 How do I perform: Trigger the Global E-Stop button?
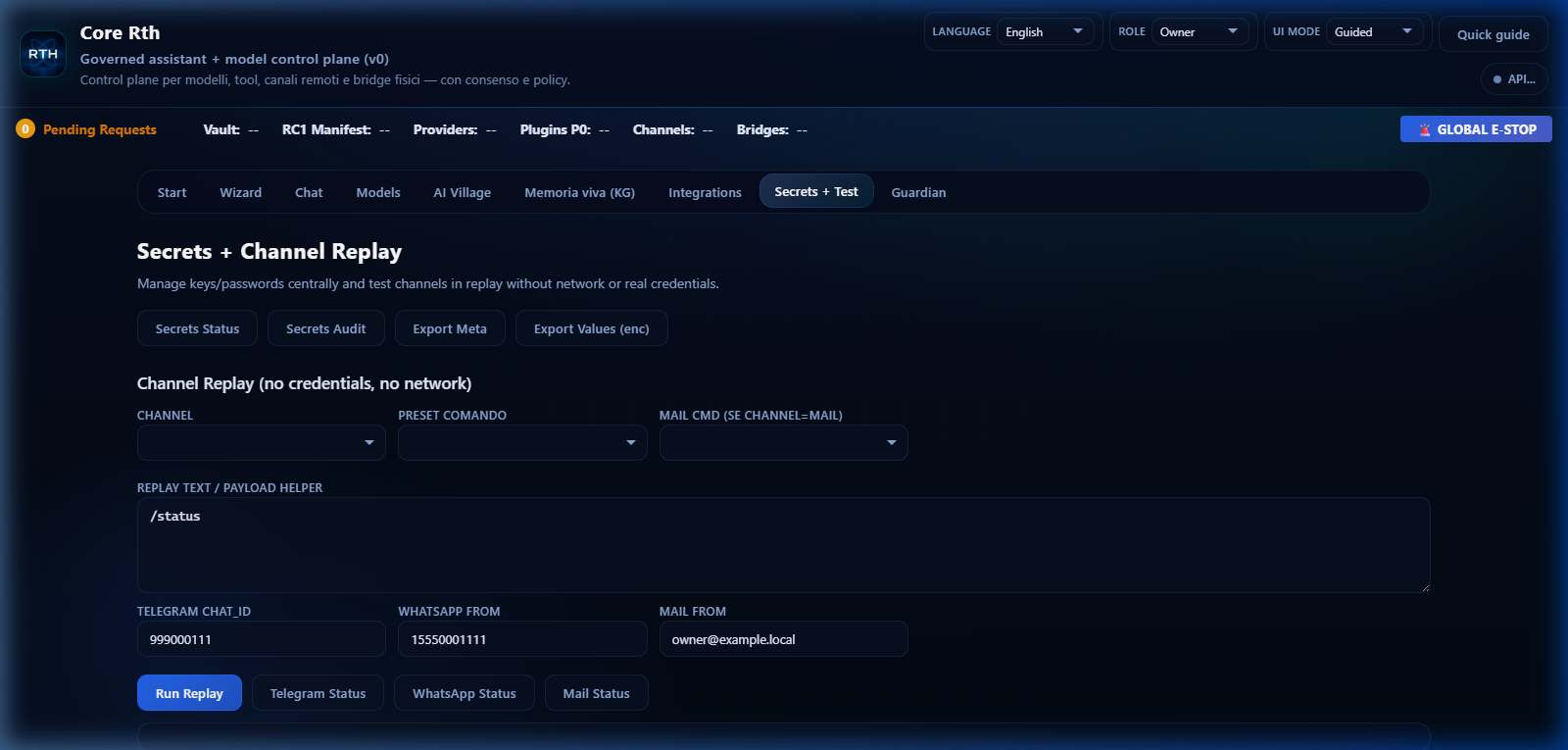pyautogui.click(x=1476, y=129)
